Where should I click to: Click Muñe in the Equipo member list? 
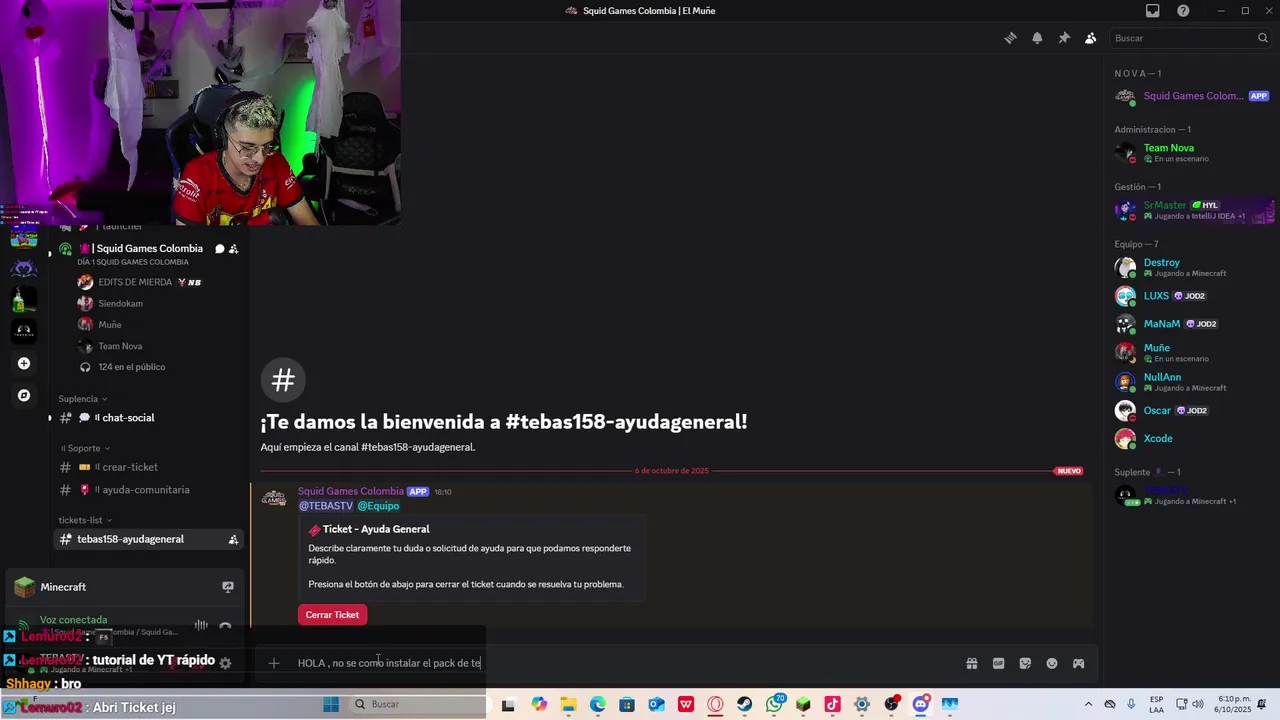1193,352
